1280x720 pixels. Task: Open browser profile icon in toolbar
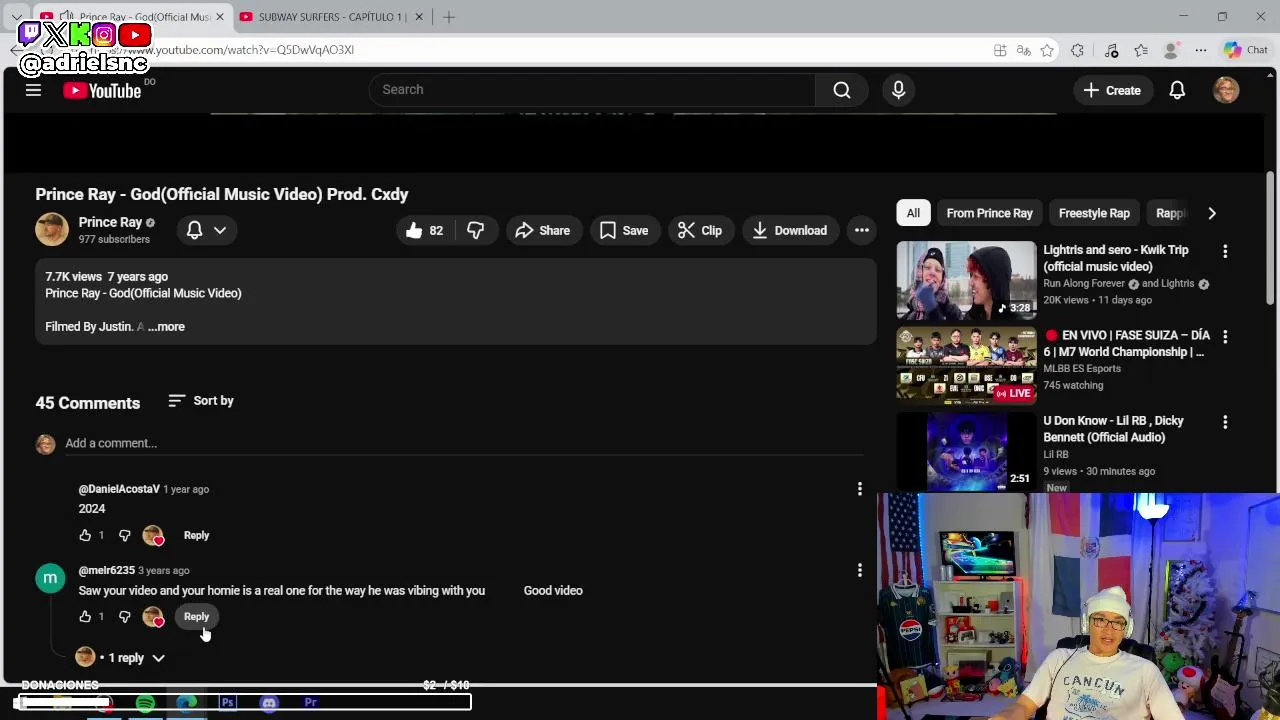[x=1171, y=50]
